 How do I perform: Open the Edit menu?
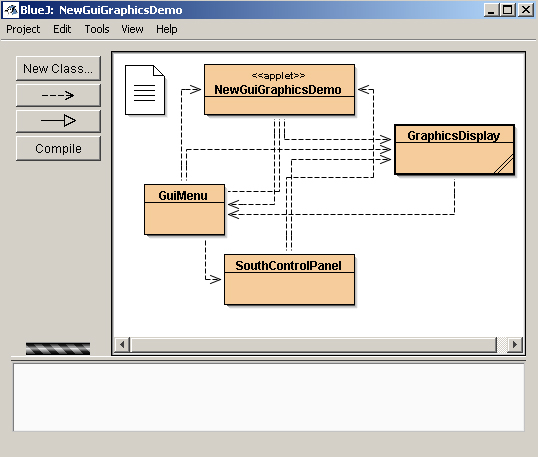pos(62,29)
